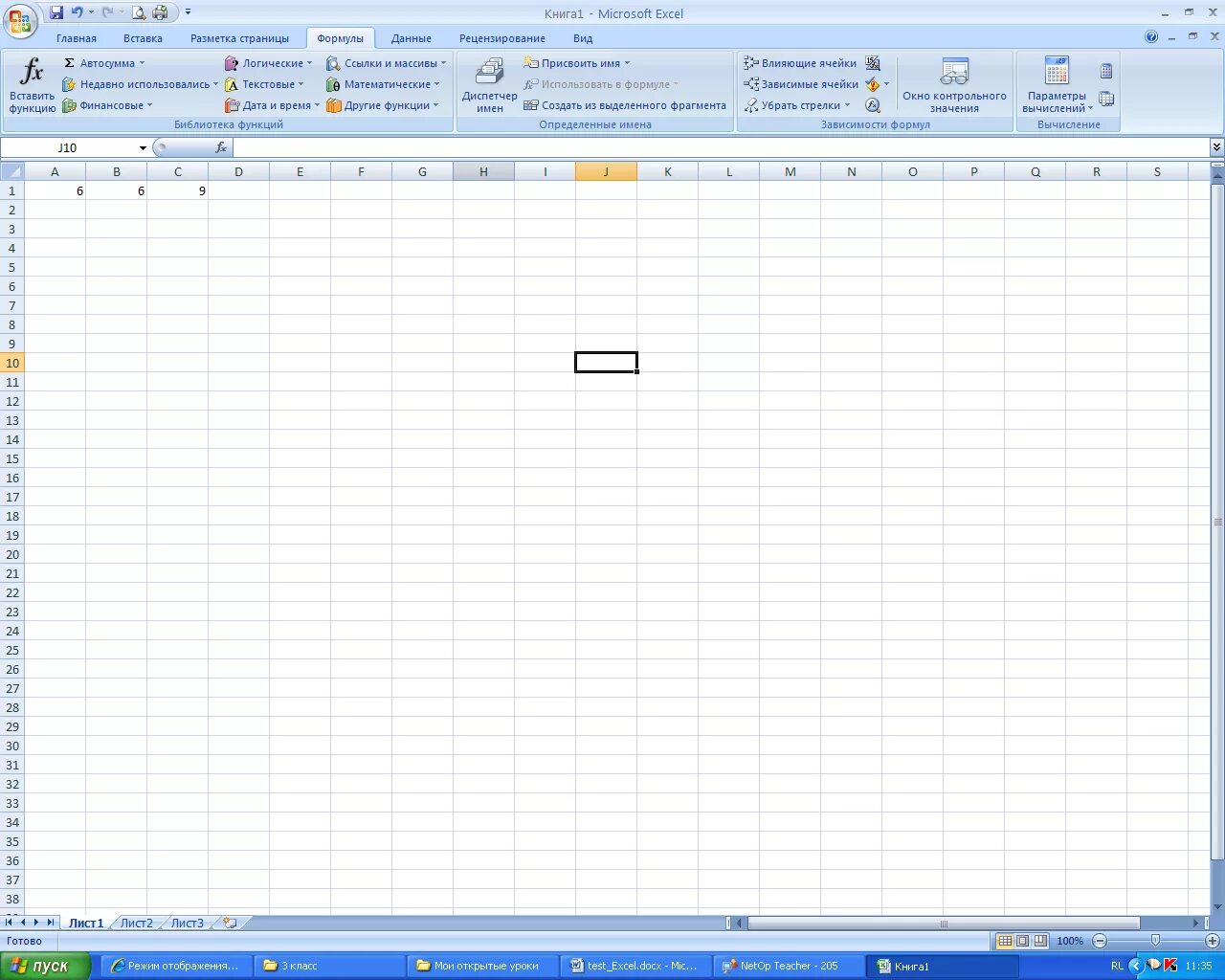The width and height of the screenshot is (1225, 980).
Task: Switch to Page Layout view in status bar
Action: [x=1022, y=941]
